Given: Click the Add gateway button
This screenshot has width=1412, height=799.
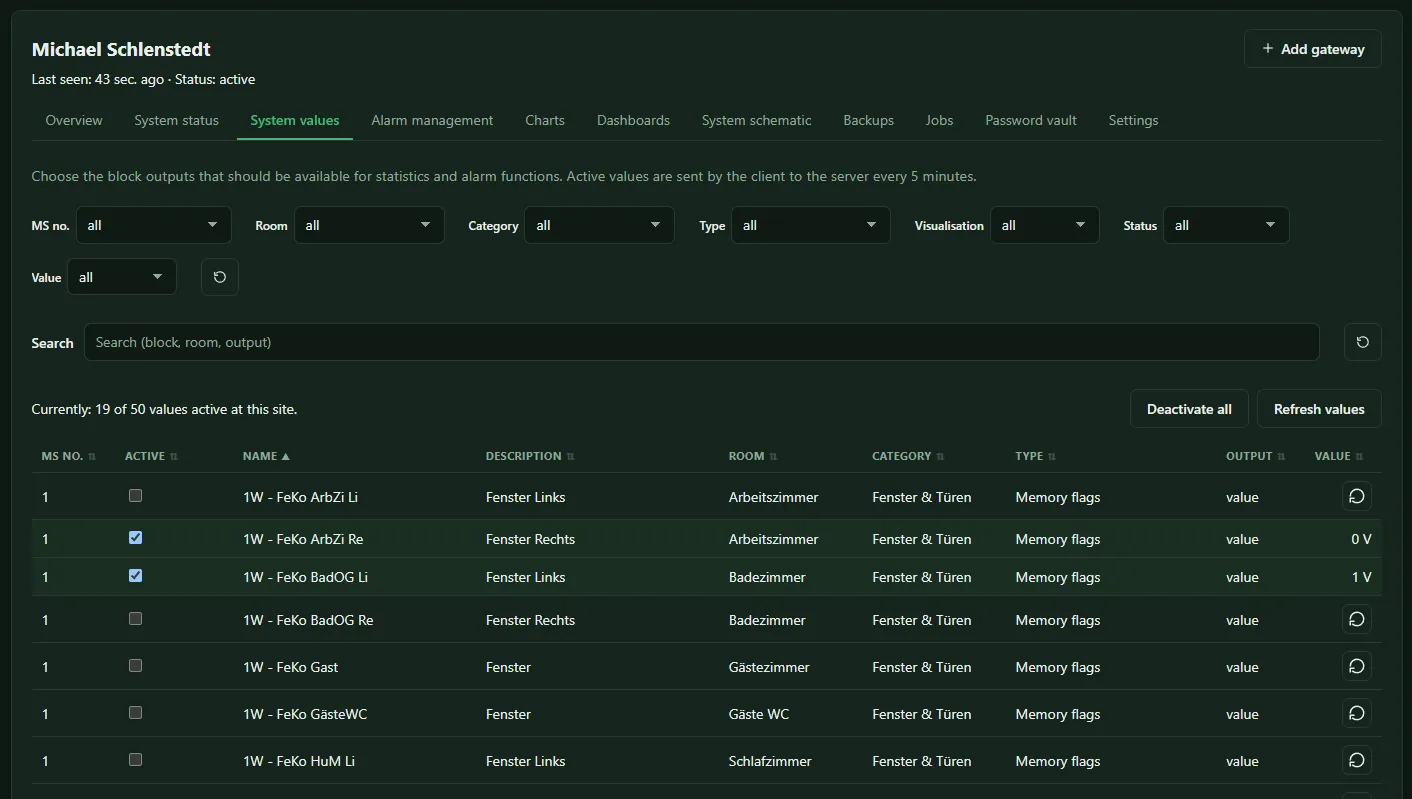Looking at the screenshot, I should click(x=1313, y=49).
